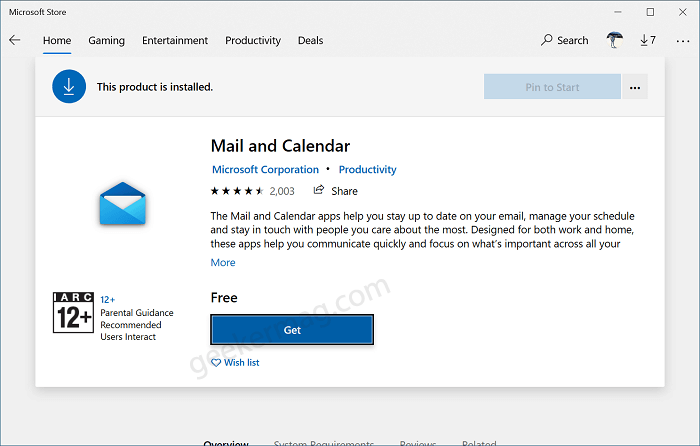This screenshot has width=700, height=446.
Task: Select the Productivity tab
Action: click(x=253, y=41)
